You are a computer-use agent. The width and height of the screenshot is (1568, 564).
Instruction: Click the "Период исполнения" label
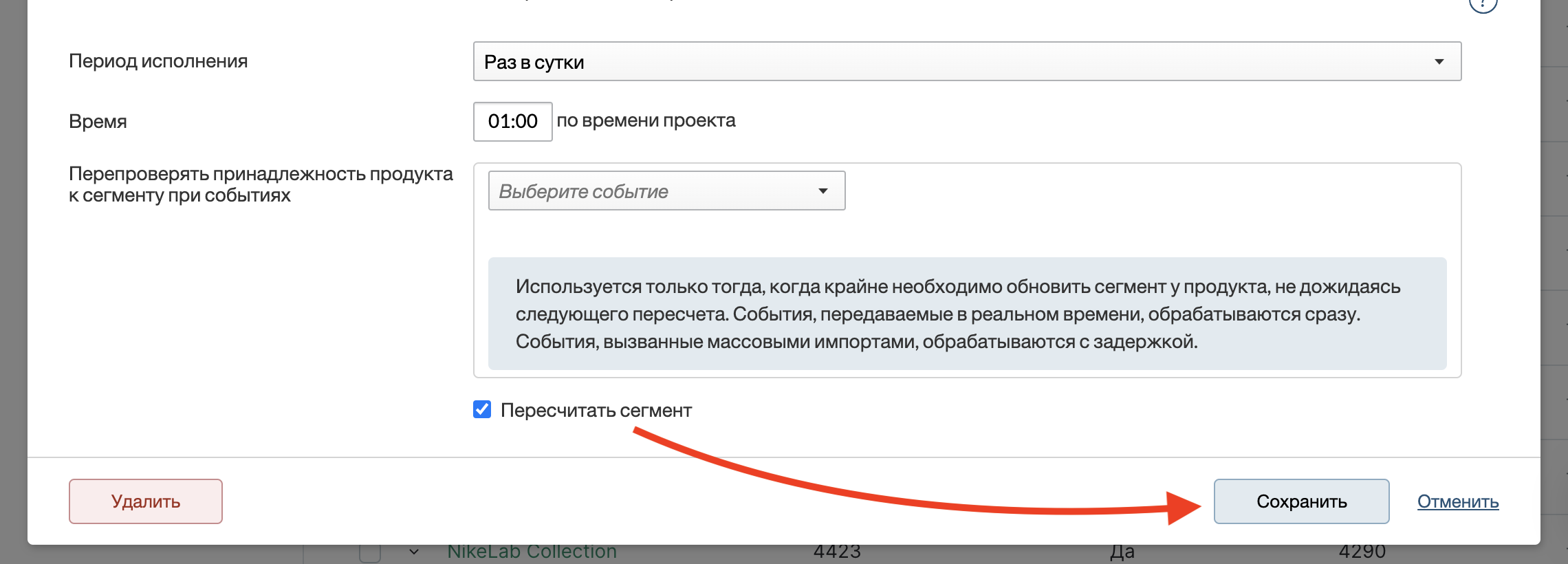158,61
